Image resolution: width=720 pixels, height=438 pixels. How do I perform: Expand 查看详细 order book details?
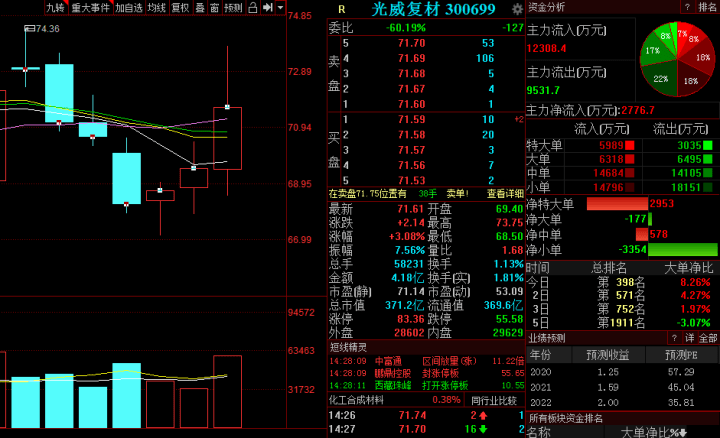[503, 194]
